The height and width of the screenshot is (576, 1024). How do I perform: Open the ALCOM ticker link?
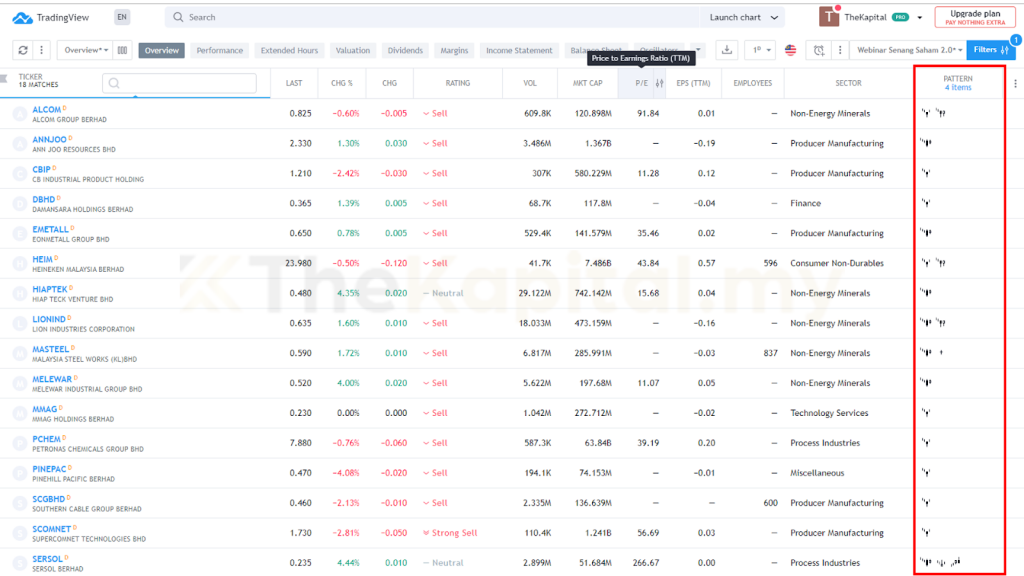[46, 109]
